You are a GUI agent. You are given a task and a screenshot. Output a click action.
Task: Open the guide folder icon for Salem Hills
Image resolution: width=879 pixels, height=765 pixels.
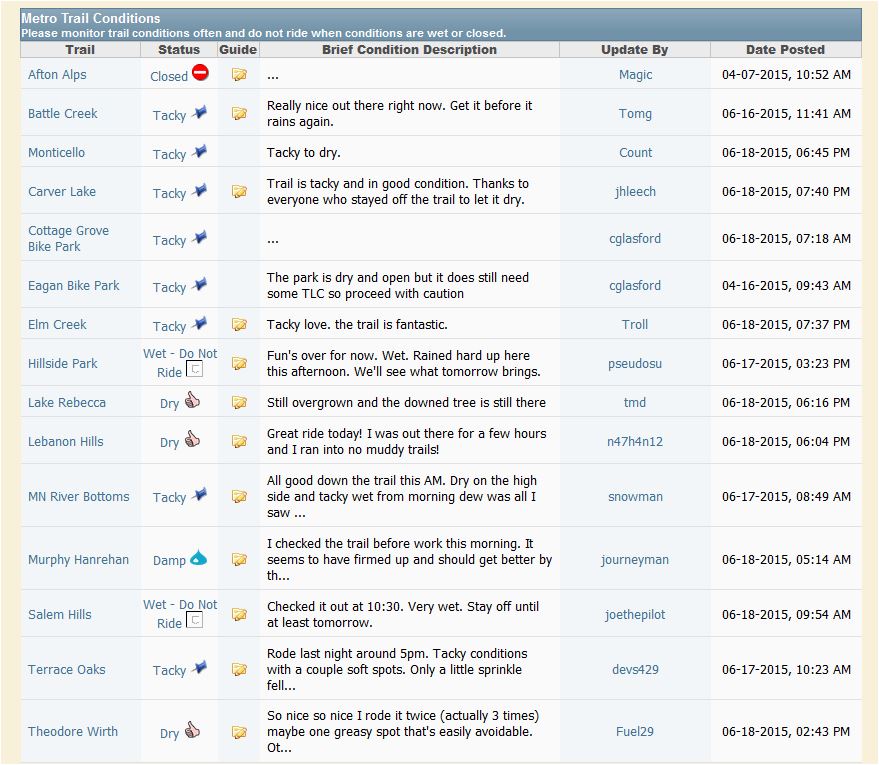(x=239, y=615)
